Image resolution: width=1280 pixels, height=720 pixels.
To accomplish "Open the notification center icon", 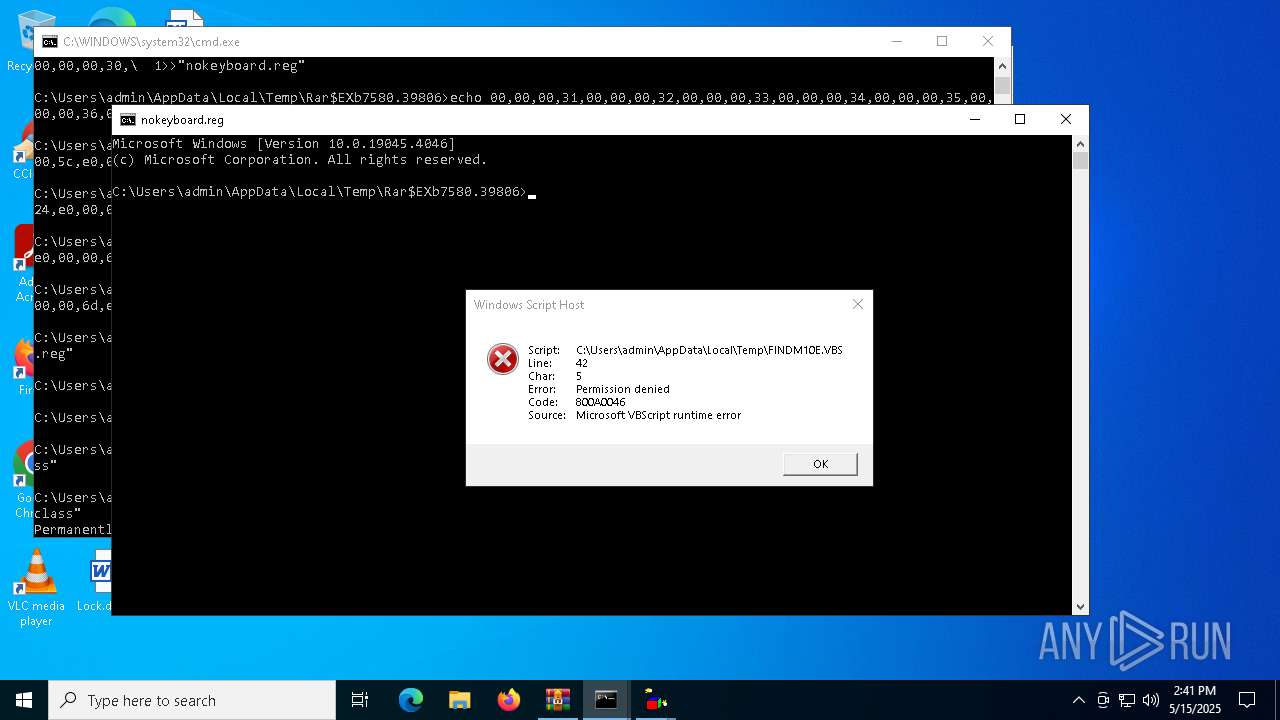I will pyautogui.click(x=1247, y=700).
